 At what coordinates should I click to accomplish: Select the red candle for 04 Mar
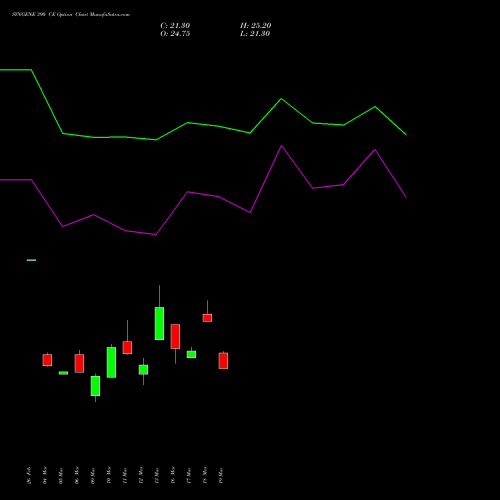coord(47,360)
